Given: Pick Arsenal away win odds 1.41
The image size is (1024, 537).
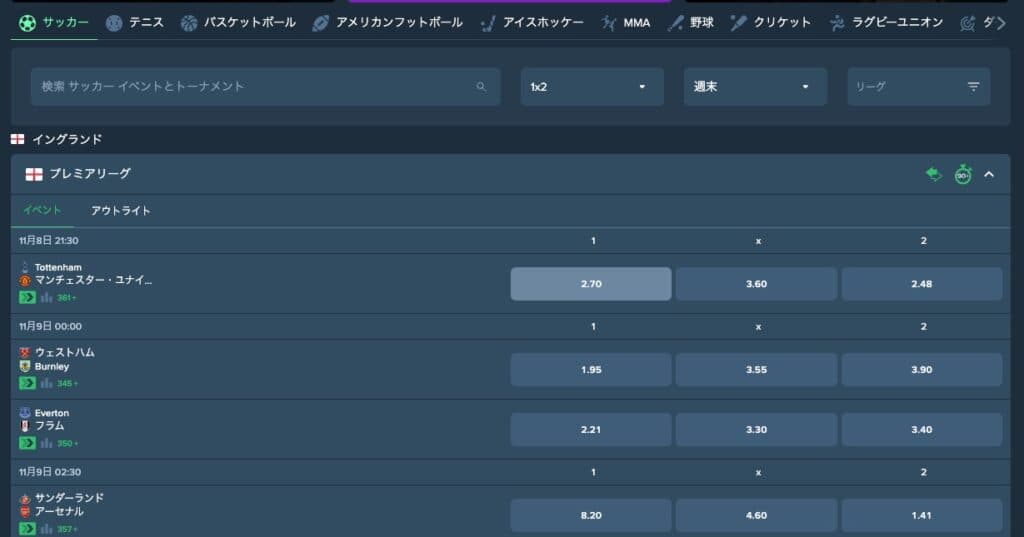Looking at the screenshot, I should 921,515.
